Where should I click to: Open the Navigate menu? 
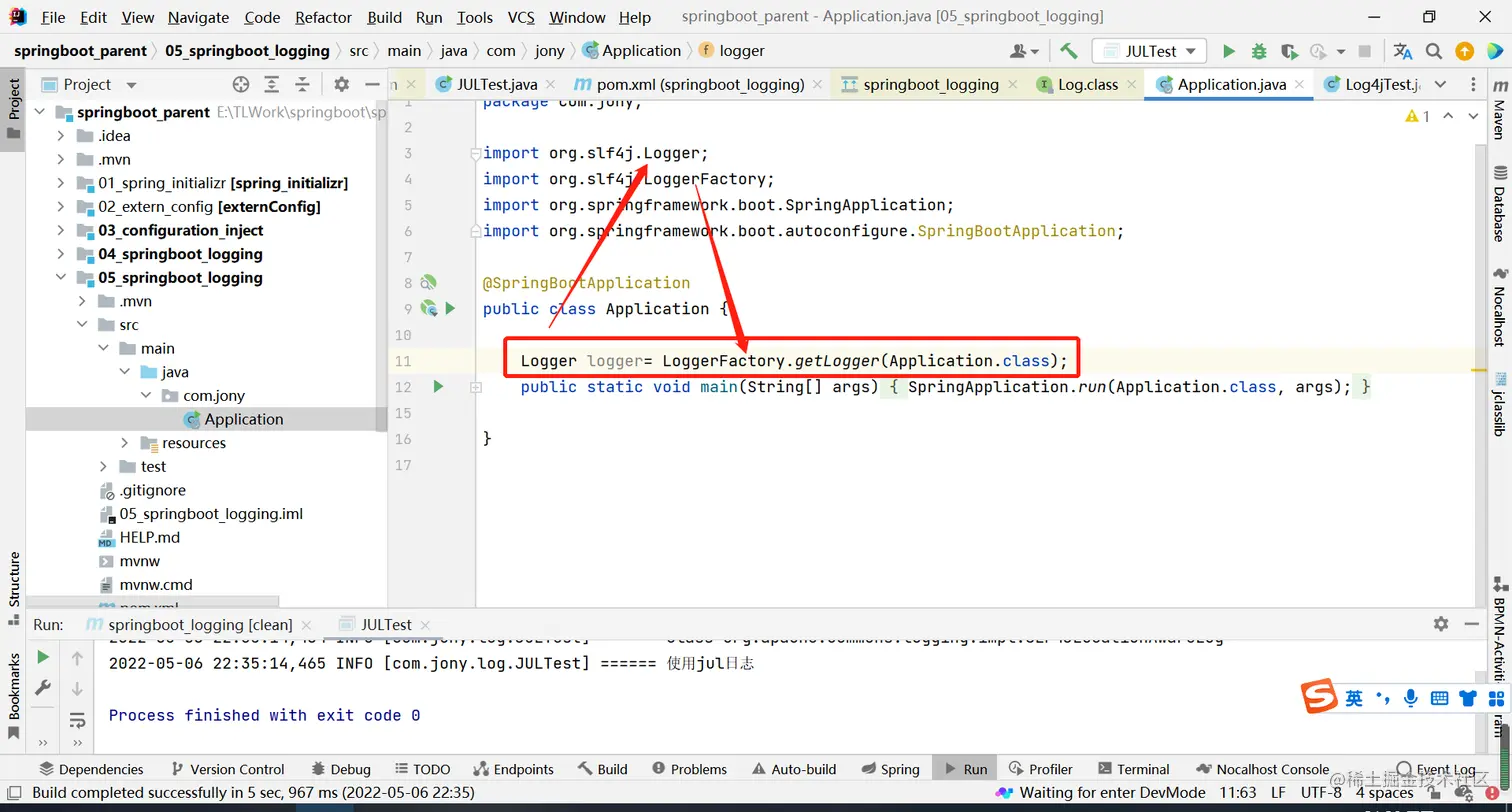(198, 17)
